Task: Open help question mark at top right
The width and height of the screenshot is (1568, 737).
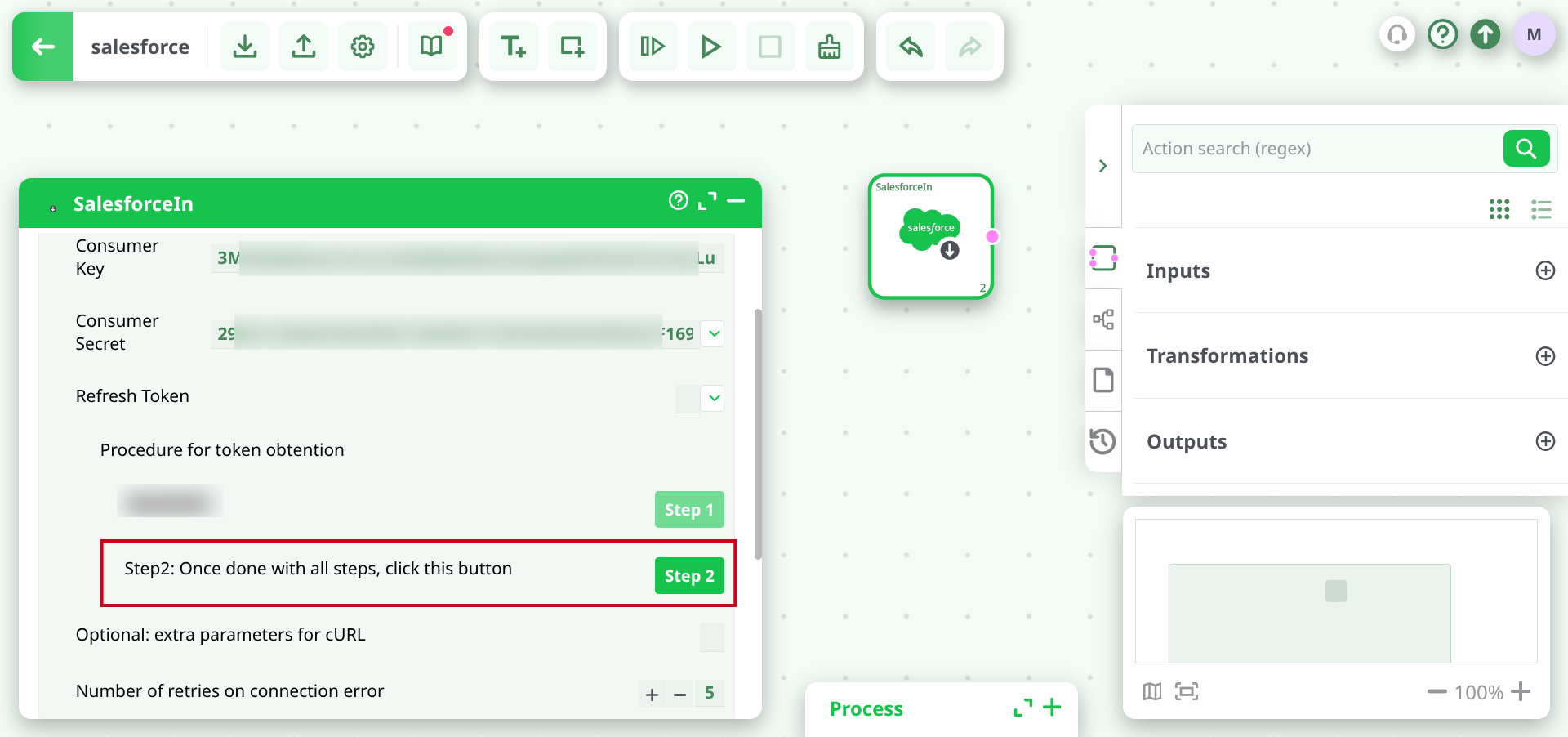Action: click(x=1443, y=34)
